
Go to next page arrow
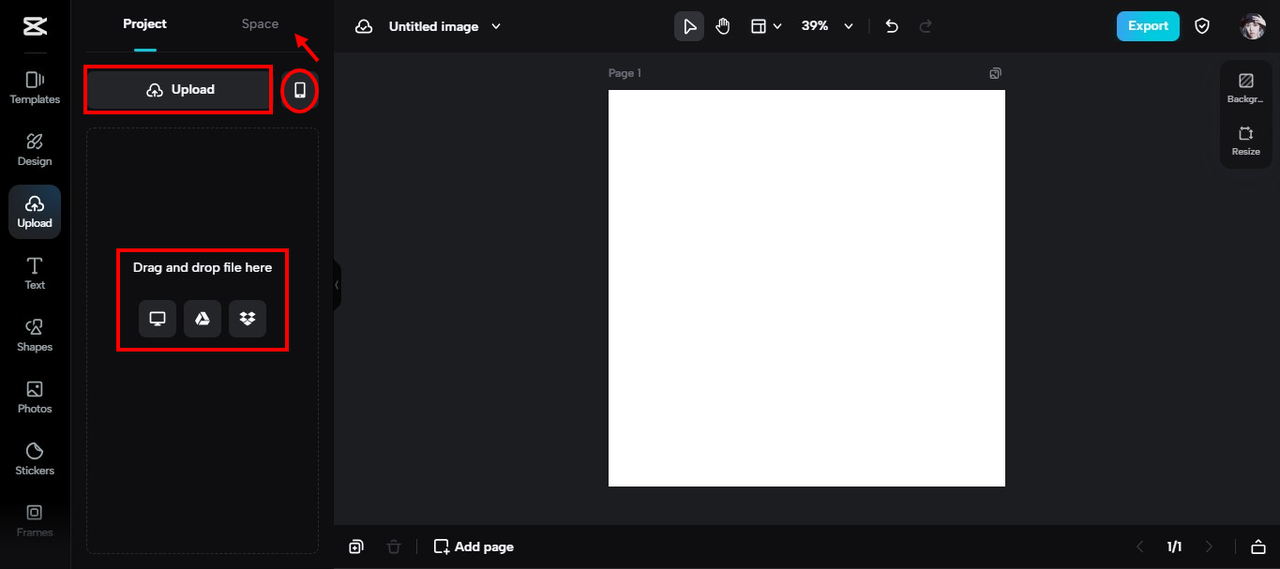[1209, 546]
